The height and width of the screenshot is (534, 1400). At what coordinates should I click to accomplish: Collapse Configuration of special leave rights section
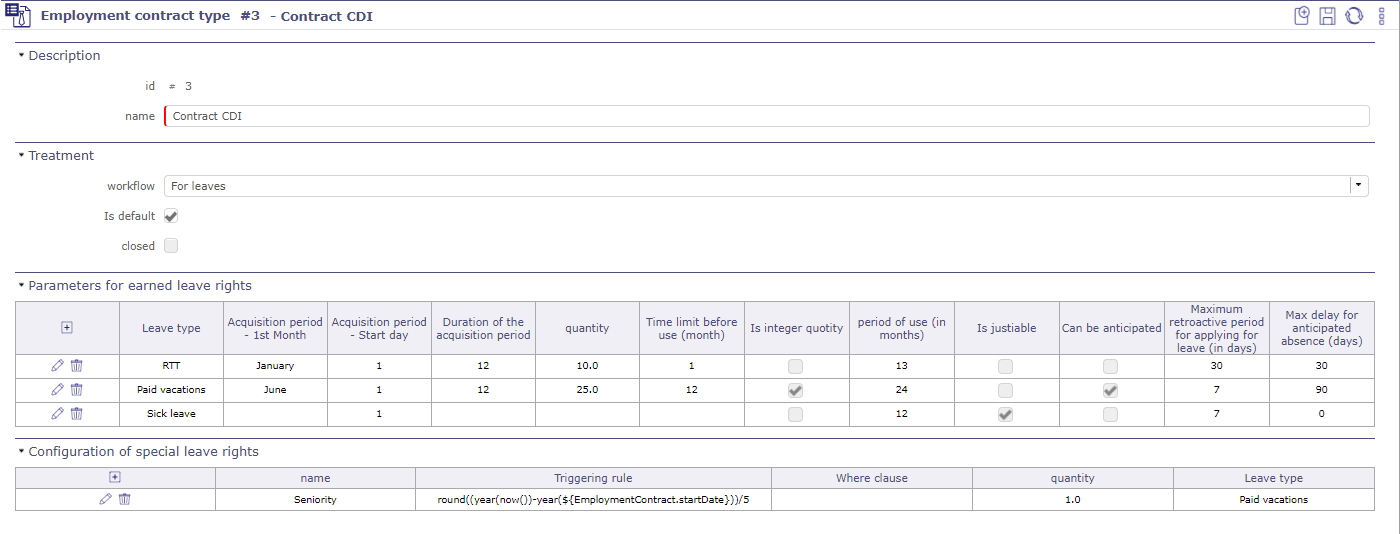tap(21, 452)
